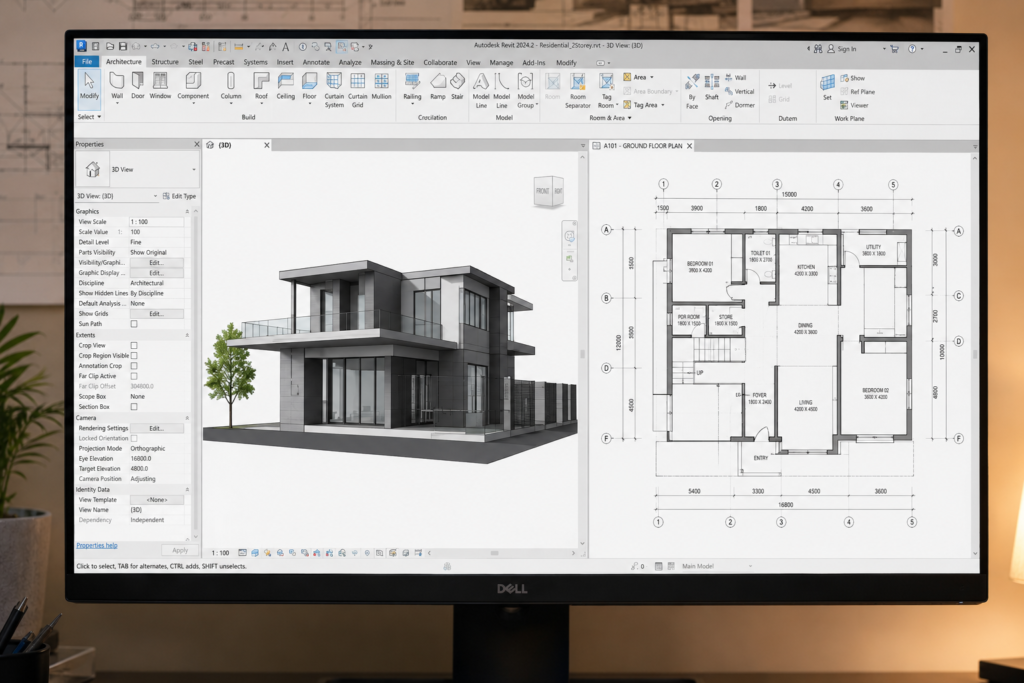
Task: Choose the Curtain System tool
Action: click(334, 89)
